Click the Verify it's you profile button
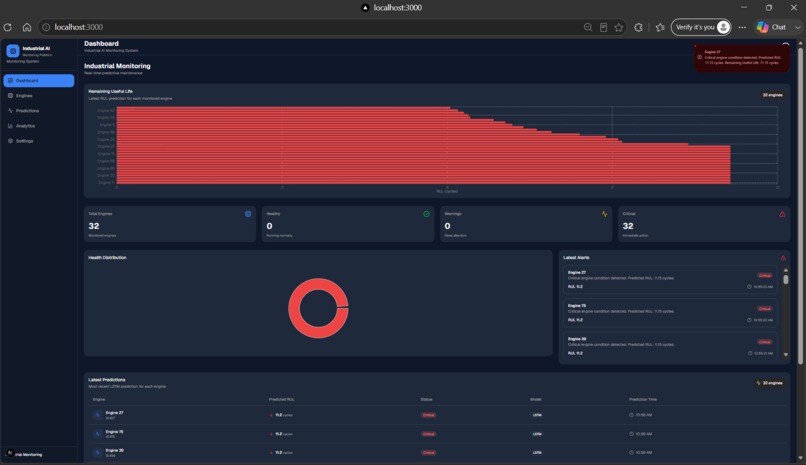This screenshot has width=806, height=465. point(701,27)
